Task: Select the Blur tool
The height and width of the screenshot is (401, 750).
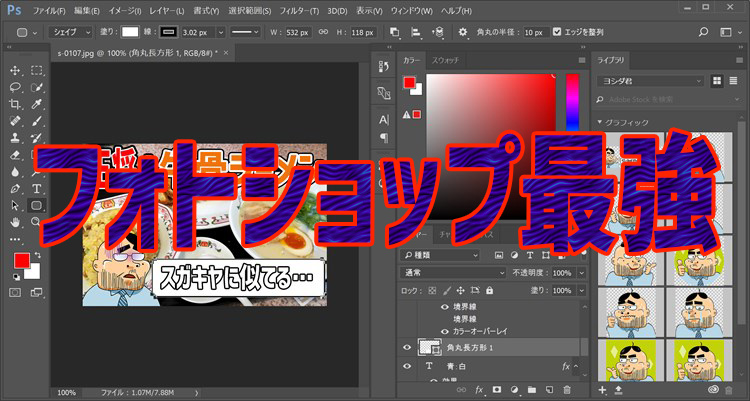Action: (x=15, y=172)
